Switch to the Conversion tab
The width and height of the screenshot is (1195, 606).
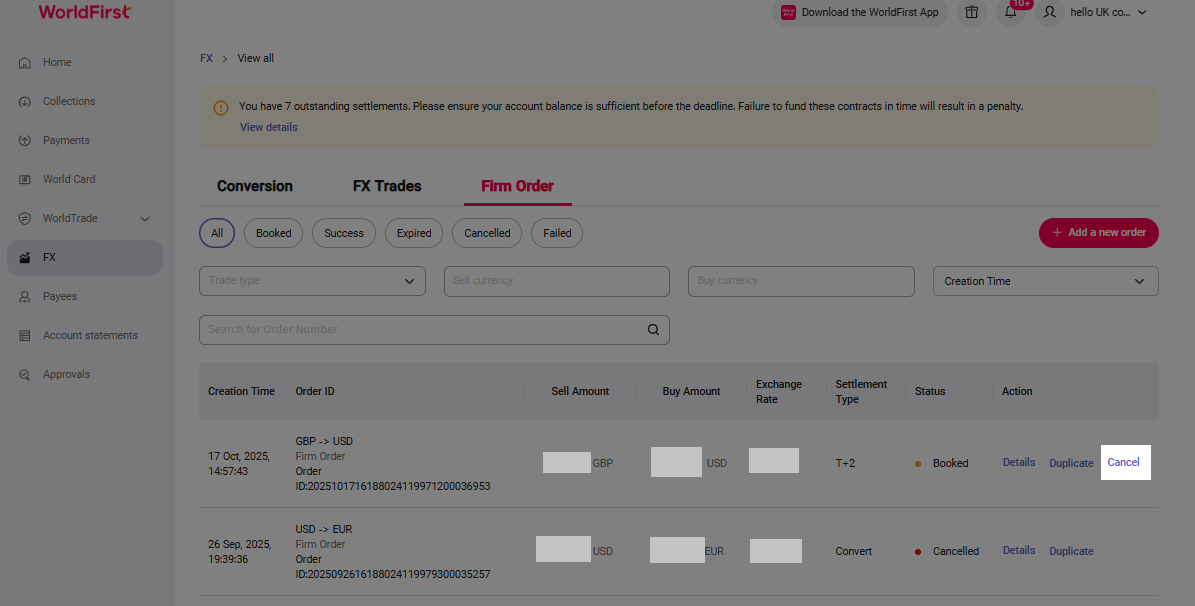tap(255, 186)
